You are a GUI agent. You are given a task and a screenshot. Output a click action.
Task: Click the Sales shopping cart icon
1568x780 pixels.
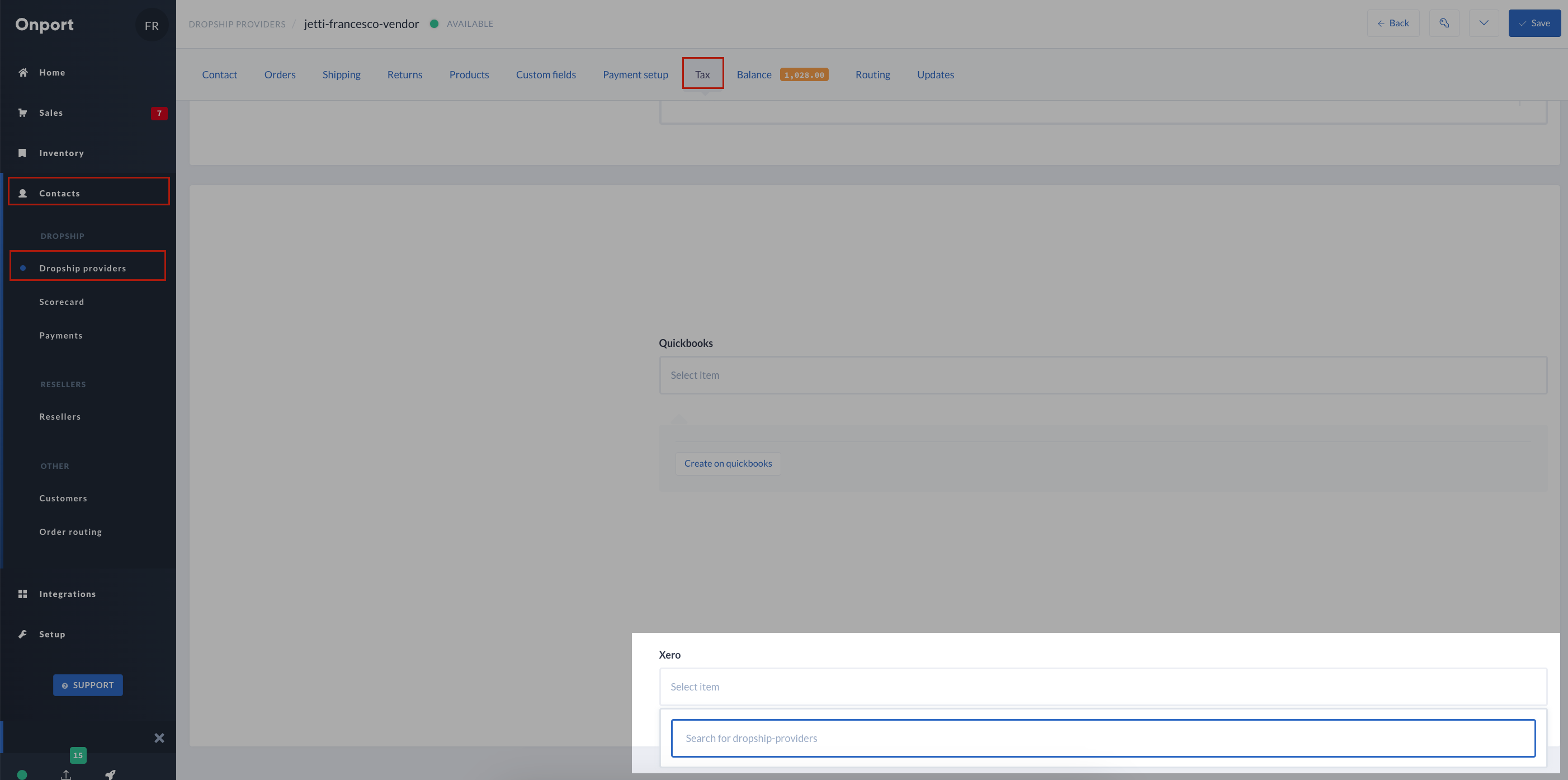(x=22, y=112)
